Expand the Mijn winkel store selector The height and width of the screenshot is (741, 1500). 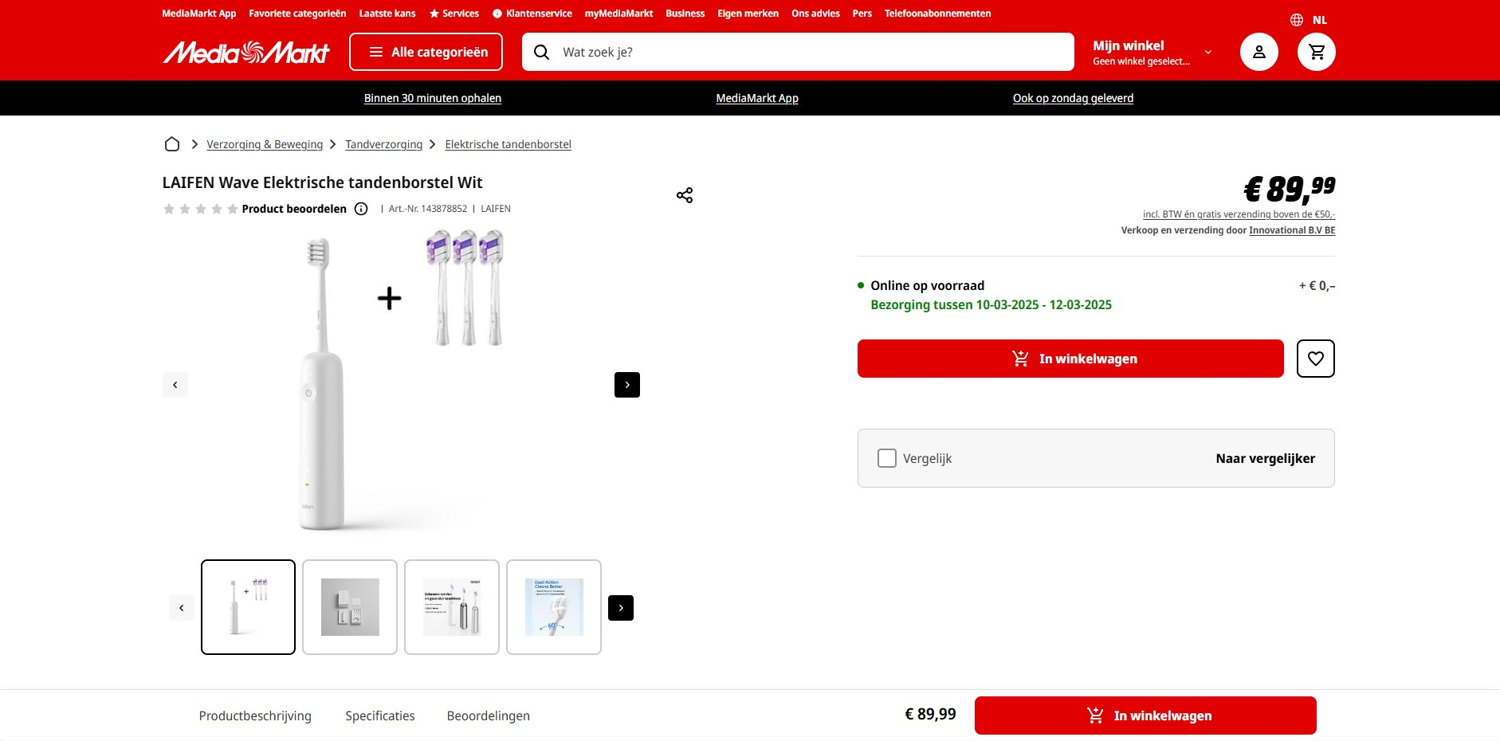(x=1152, y=52)
